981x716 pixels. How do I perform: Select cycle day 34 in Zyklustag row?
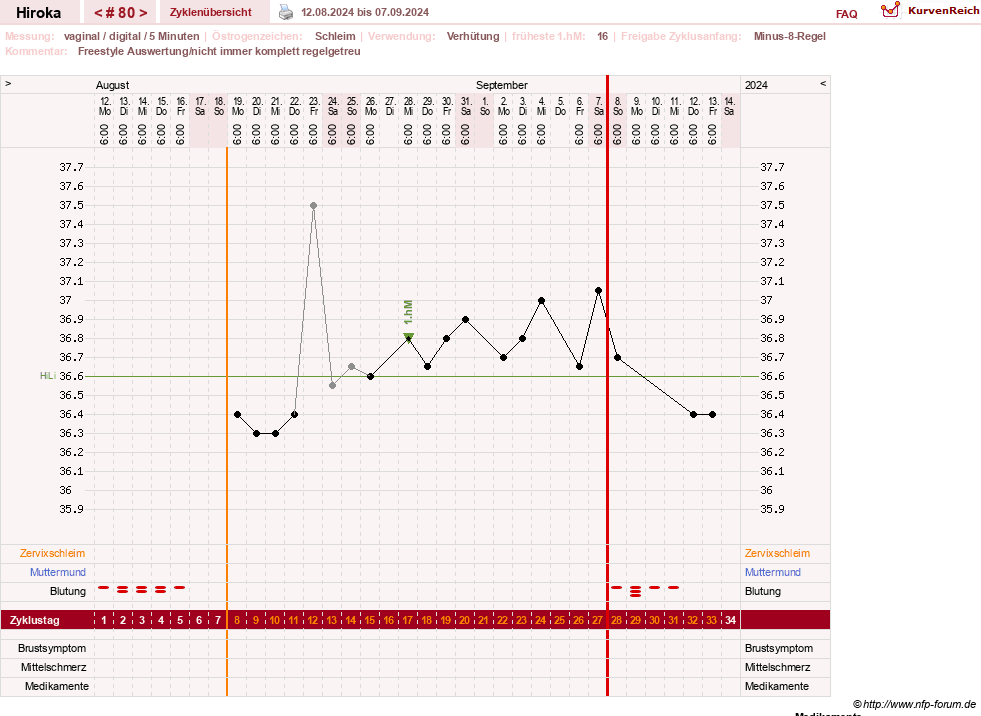pos(730,620)
